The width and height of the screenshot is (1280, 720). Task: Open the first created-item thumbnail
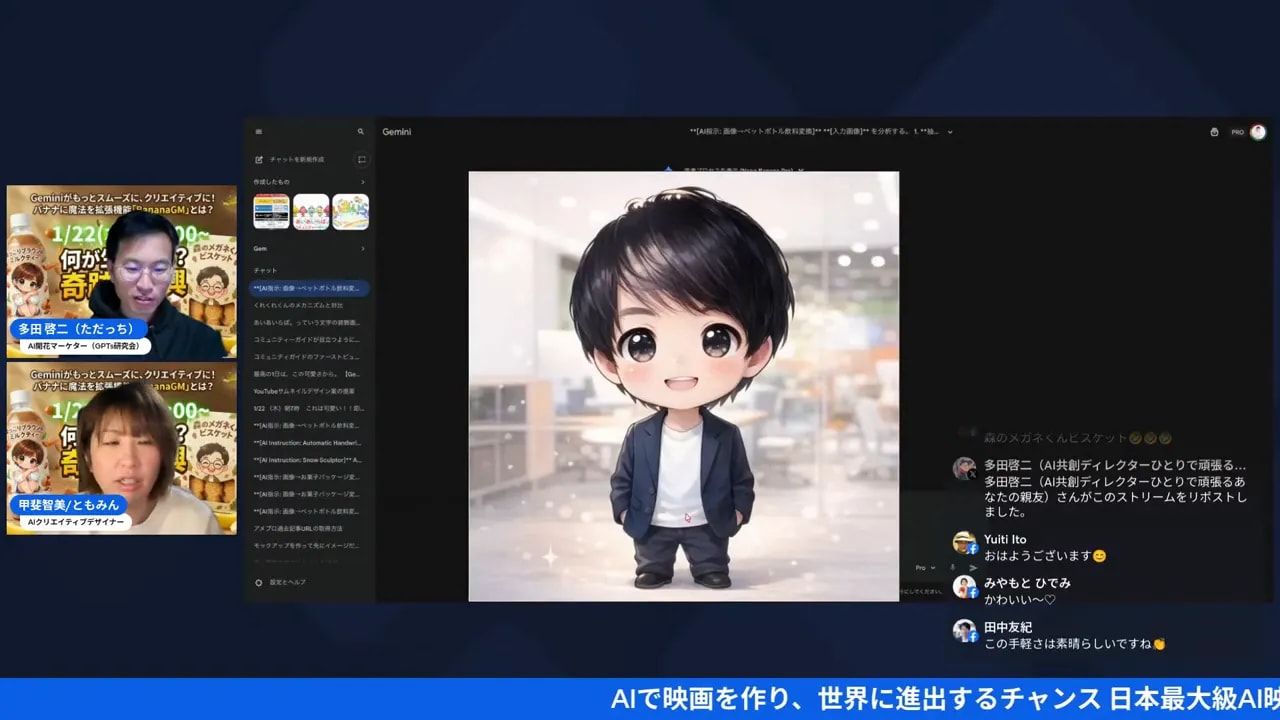pyautogui.click(x=271, y=212)
